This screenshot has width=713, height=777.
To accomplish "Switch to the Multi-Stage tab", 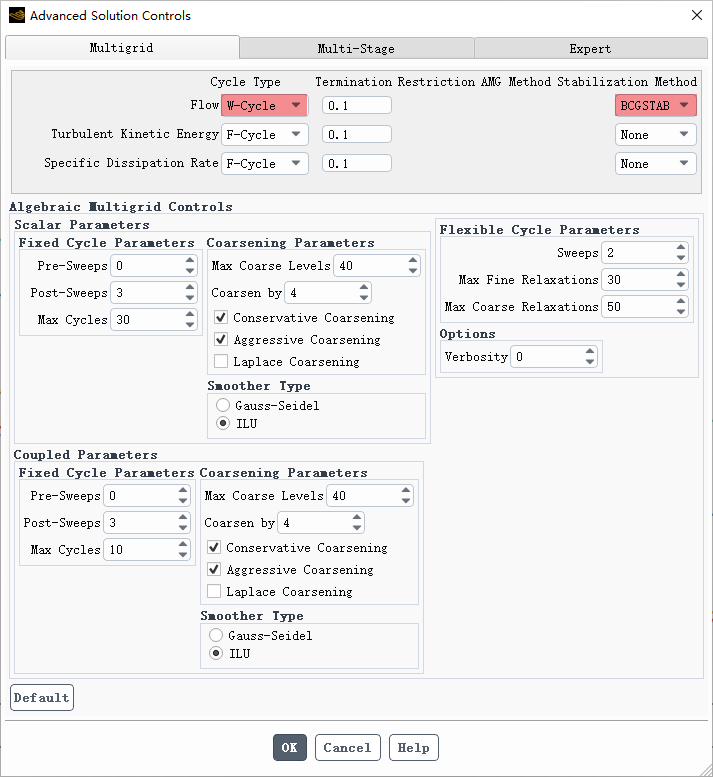I will coord(356,48).
